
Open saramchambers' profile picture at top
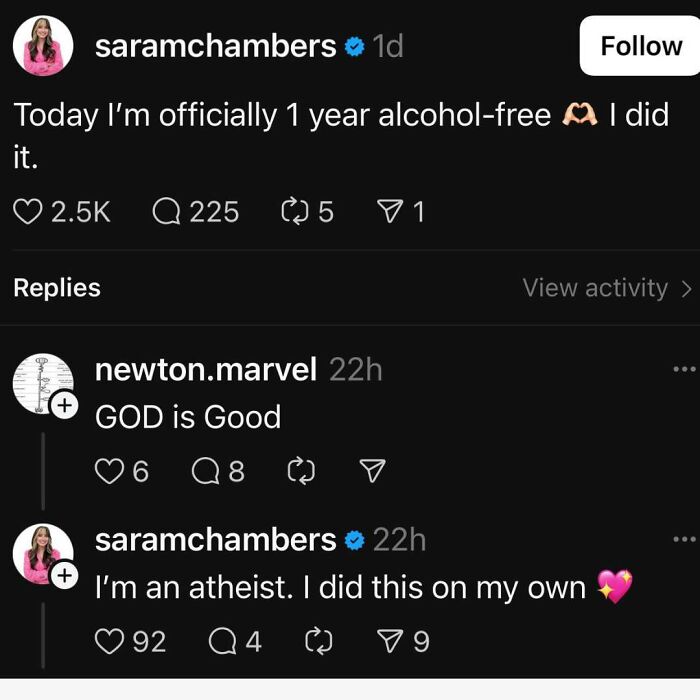point(43,46)
